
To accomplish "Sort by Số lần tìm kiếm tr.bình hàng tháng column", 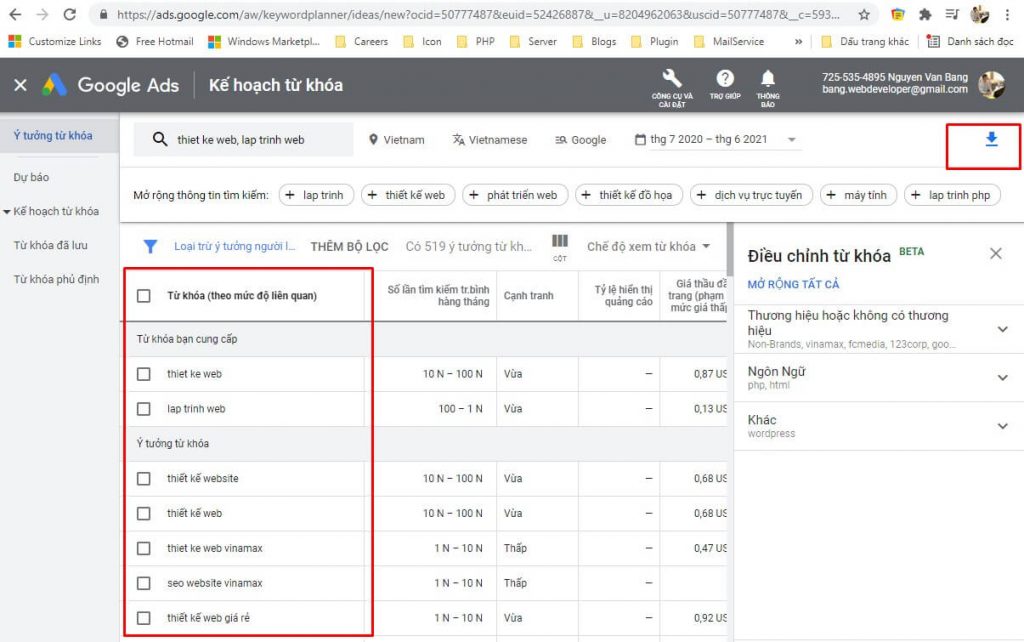I will (438, 295).
